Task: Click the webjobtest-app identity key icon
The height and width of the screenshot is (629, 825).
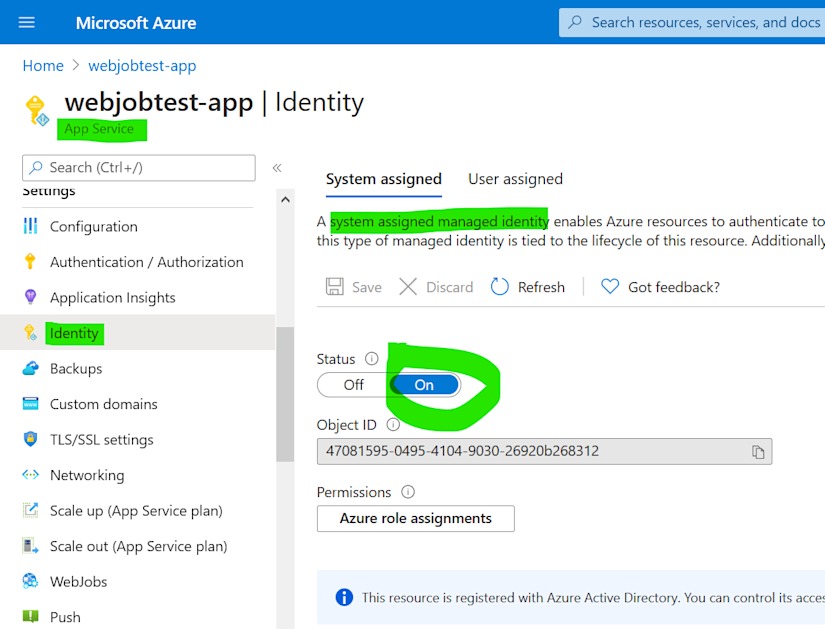Action: pos(37,111)
